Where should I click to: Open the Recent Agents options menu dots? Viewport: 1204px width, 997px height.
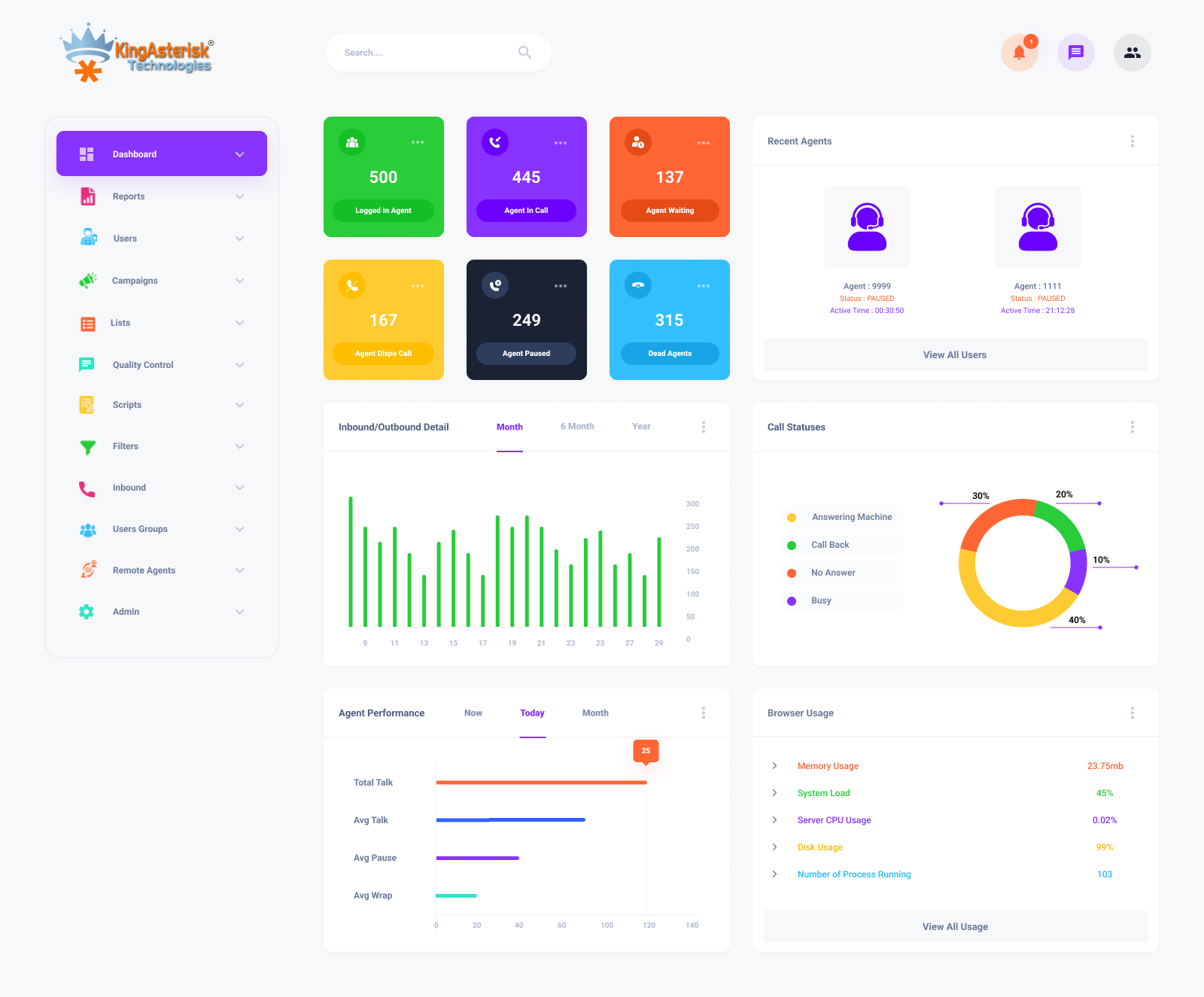click(1132, 141)
